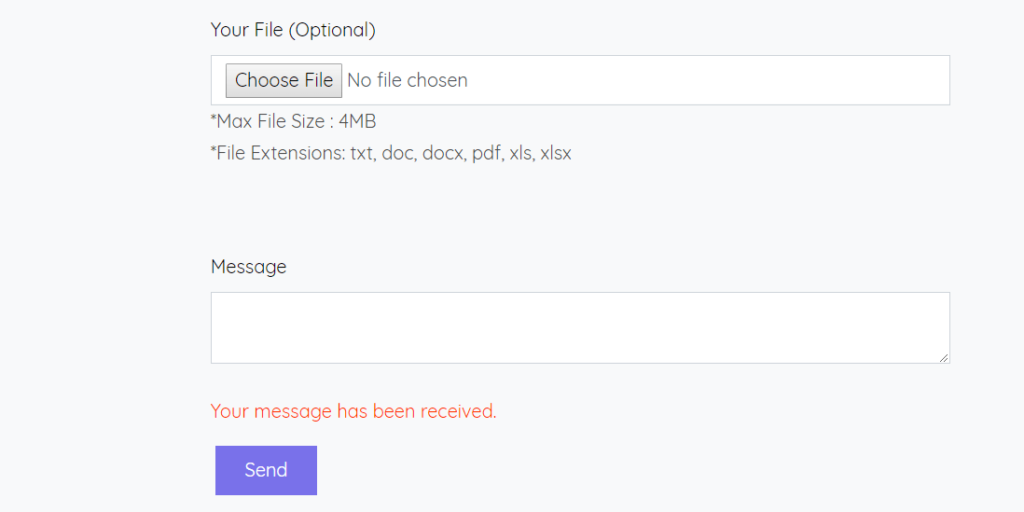
Task: Focus the Message text area
Action: 580,328
